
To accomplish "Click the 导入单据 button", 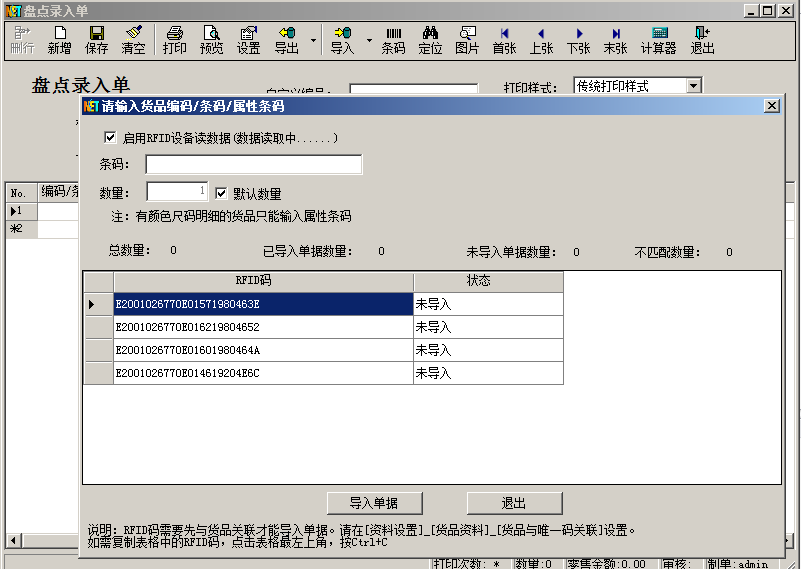I will [x=374, y=503].
